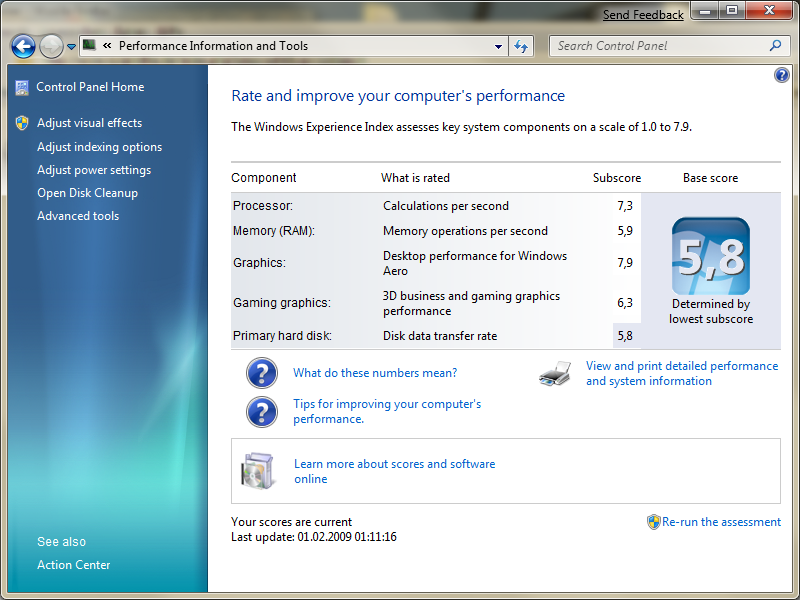The image size is (800, 600).
Task: Click the Forward navigation arrow button
Action: 51,46
